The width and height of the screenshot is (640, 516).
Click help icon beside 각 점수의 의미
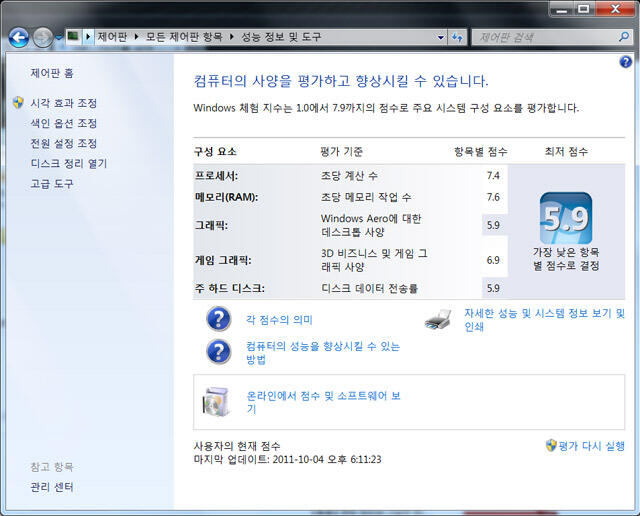[x=219, y=319]
